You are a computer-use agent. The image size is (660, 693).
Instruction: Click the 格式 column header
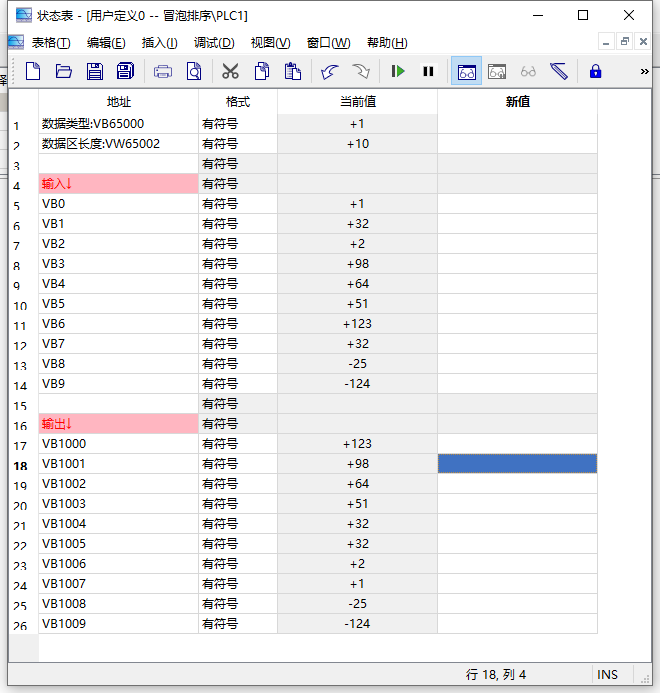pos(238,102)
